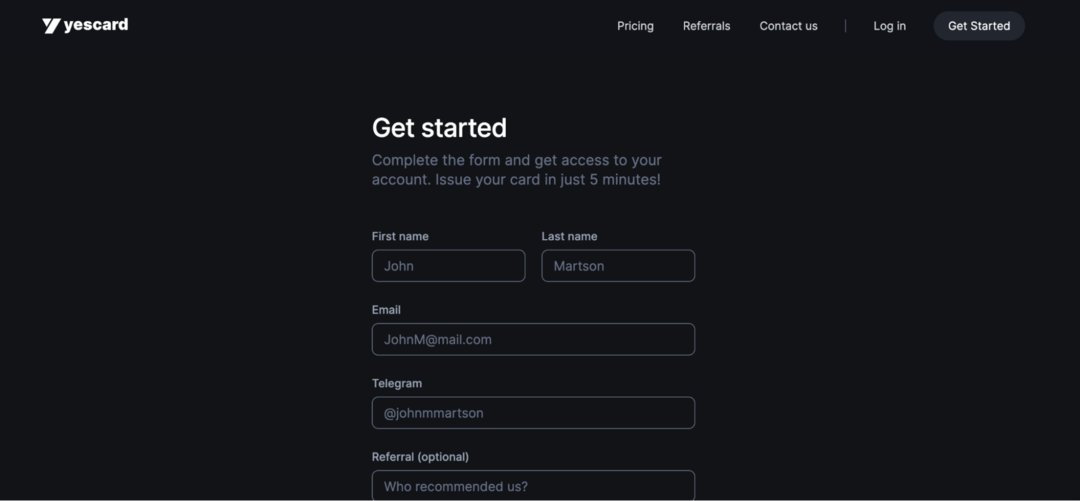Click into the Last name field

click(x=618, y=266)
